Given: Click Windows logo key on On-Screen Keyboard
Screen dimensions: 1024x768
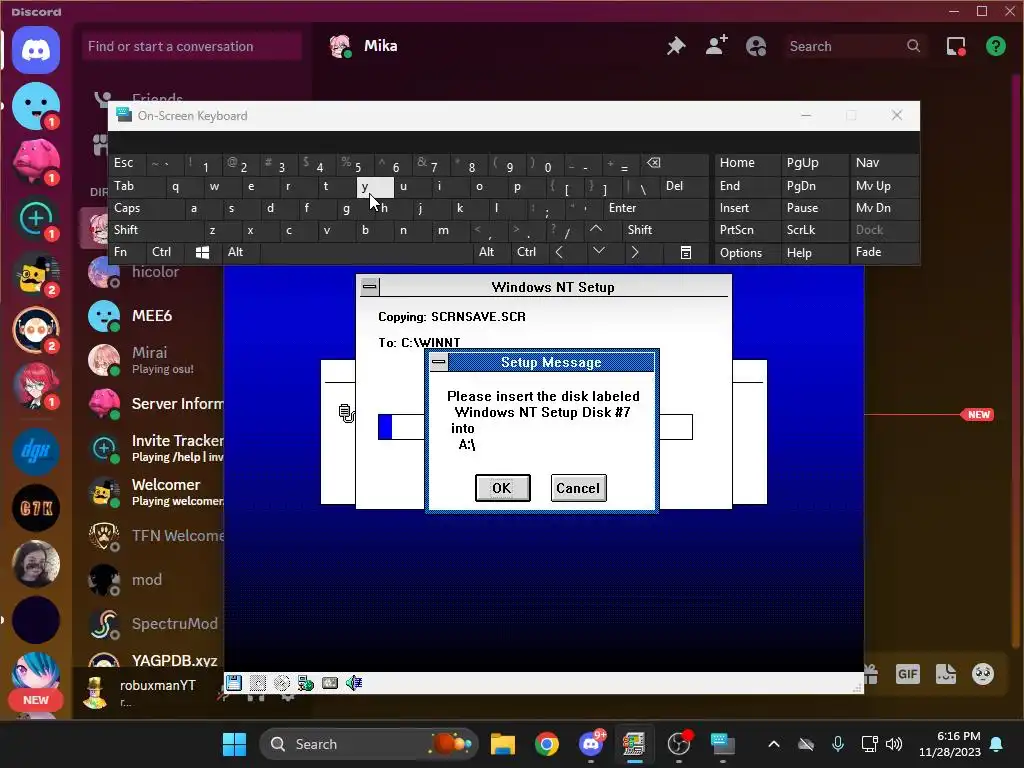Looking at the screenshot, I should click(202, 252).
